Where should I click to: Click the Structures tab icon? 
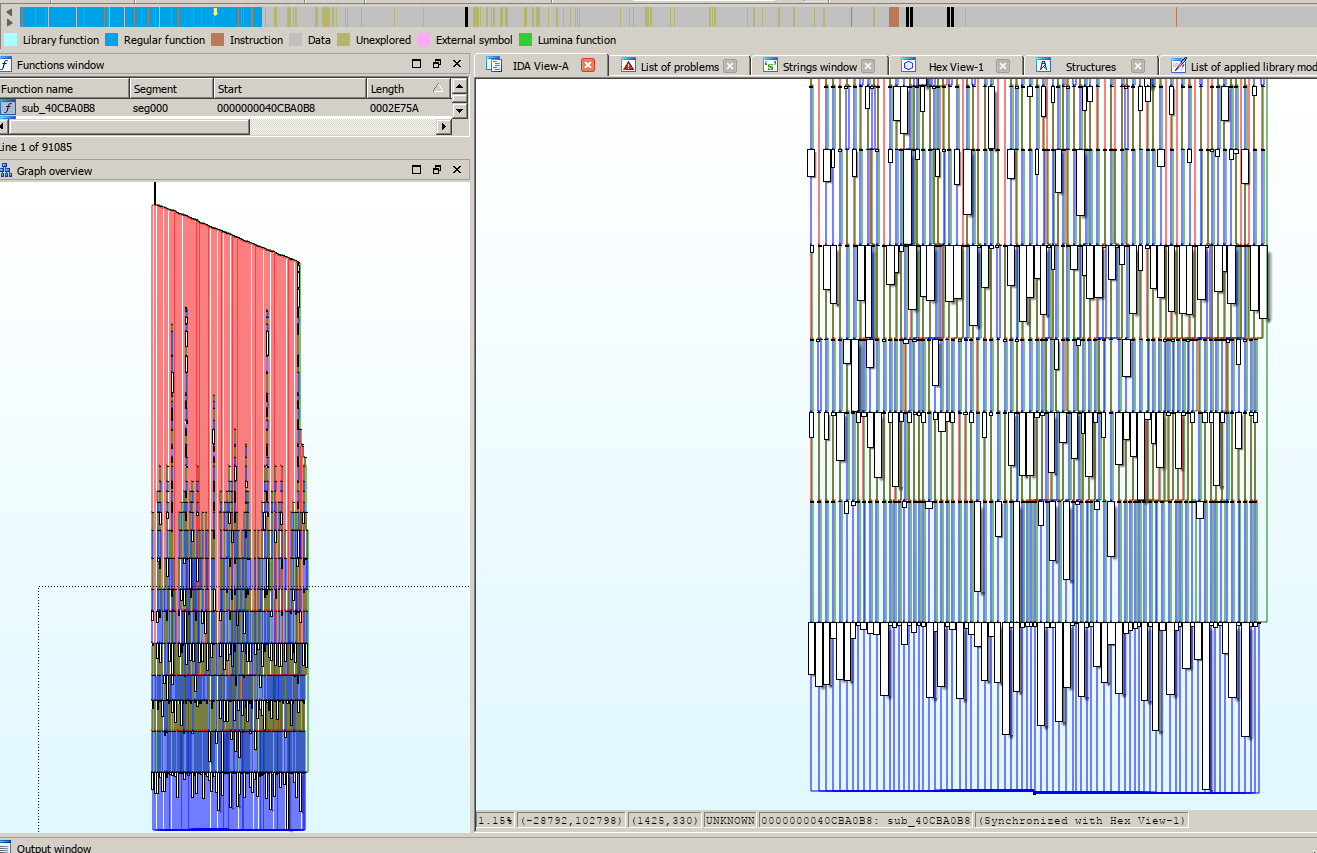click(1043, 65)
